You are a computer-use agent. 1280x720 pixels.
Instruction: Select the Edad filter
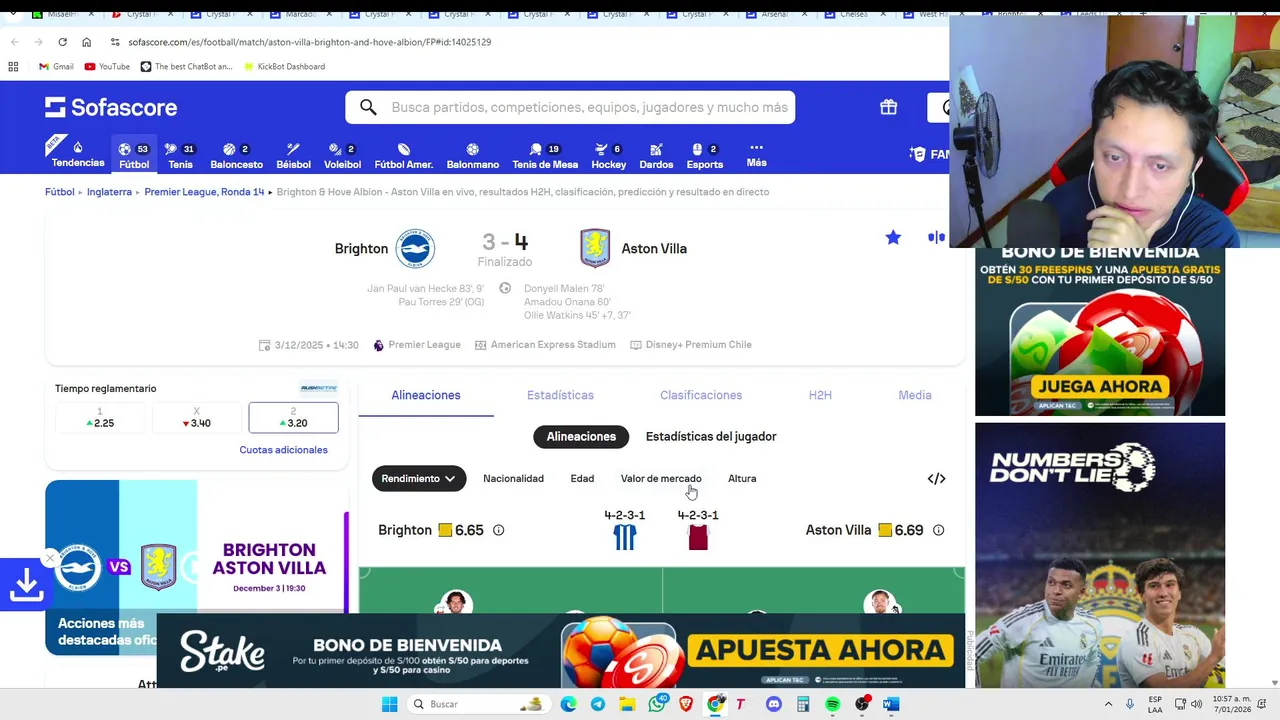[x=582, y=478]
